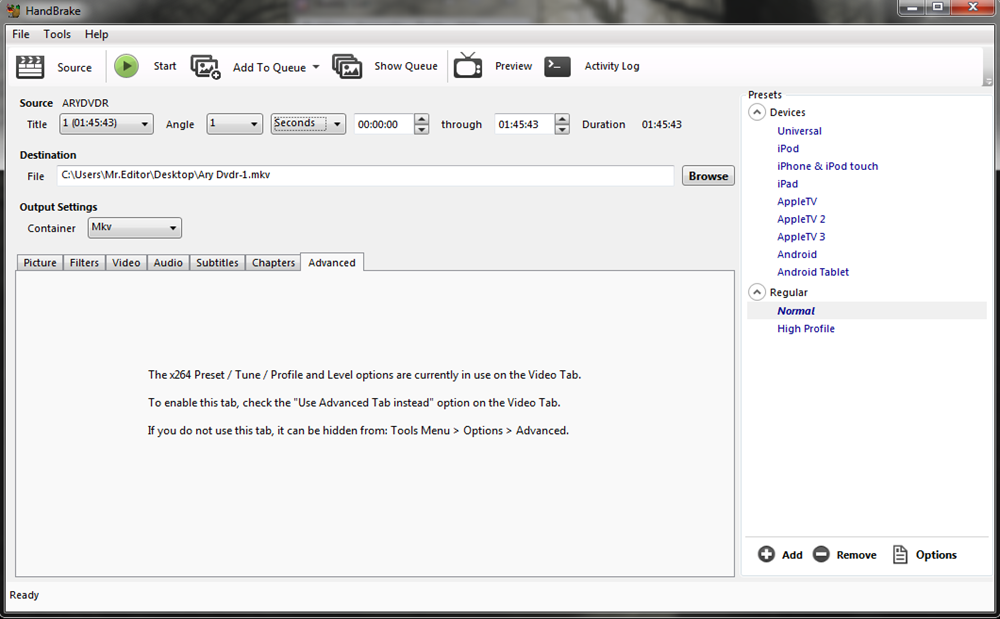Image resolution: width=1000 pixels, height=619 pixels.
Task: Click the Remove preset button label
Action: (x=857, y=555)
